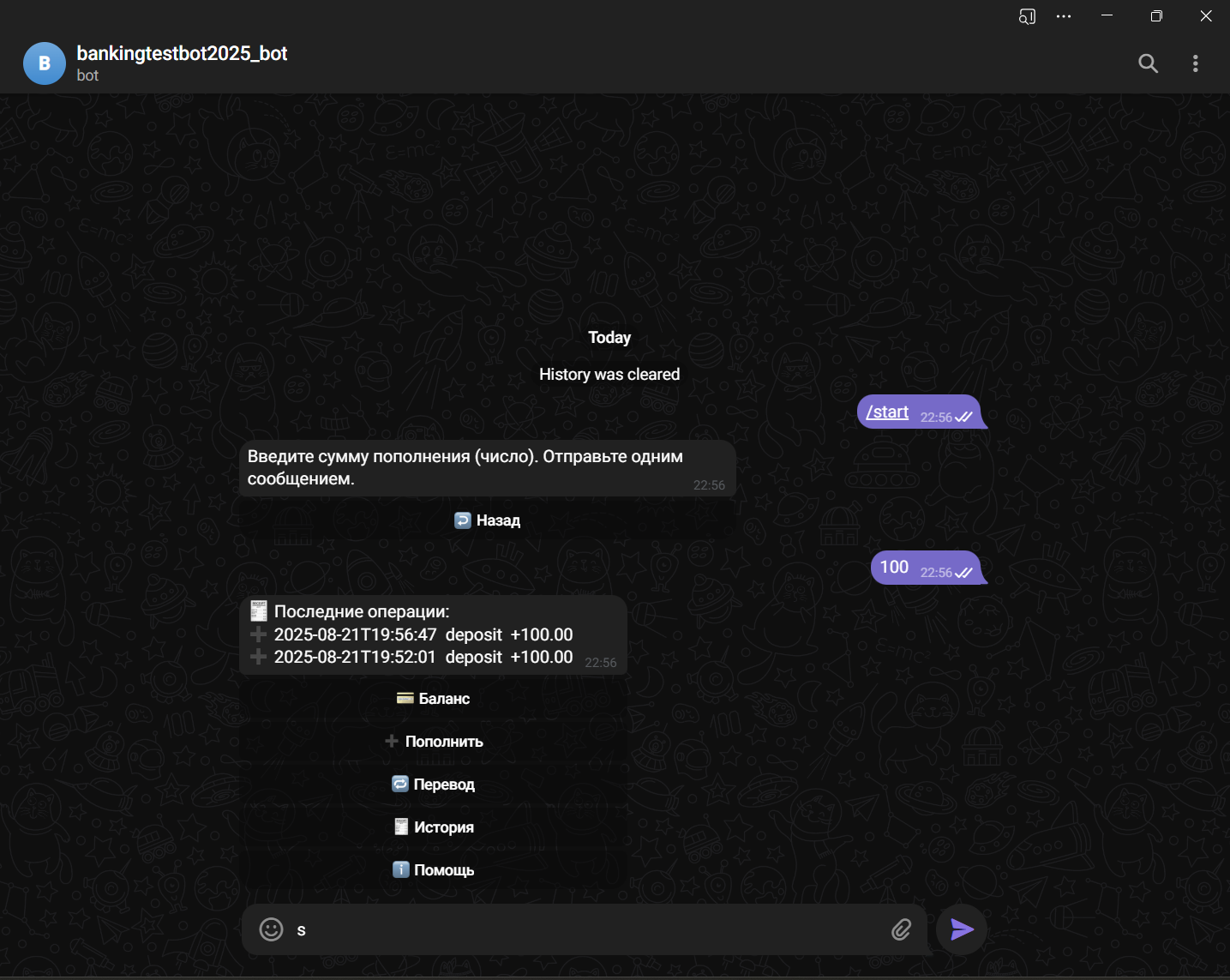Minimize the Telegram window

(1107, 16)
